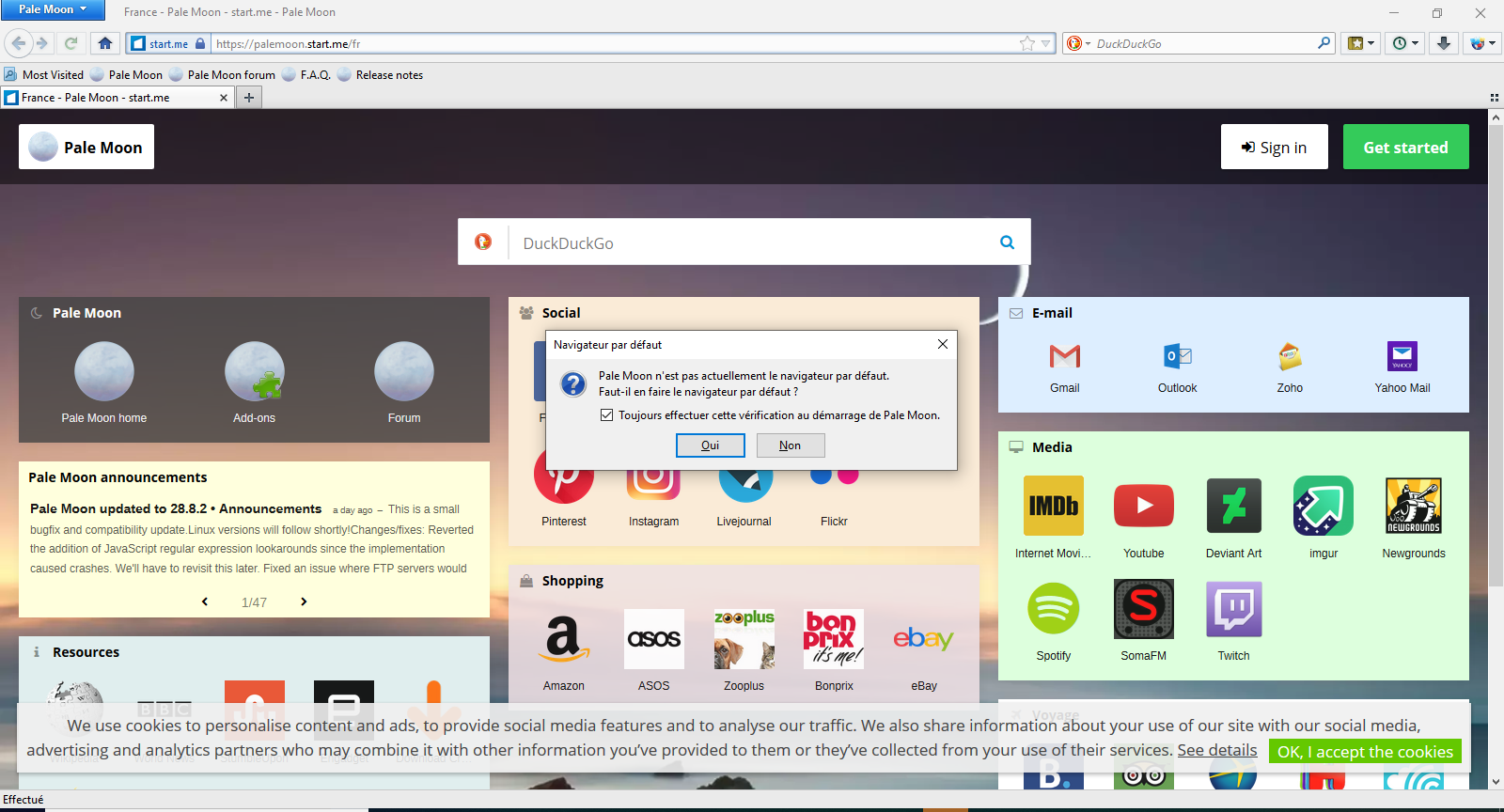Image resolution: width=1504 pixels, height=812 pixels.
Task: Open the Flickr social icon
Action: pyautogui.click(x=834, y=477)
